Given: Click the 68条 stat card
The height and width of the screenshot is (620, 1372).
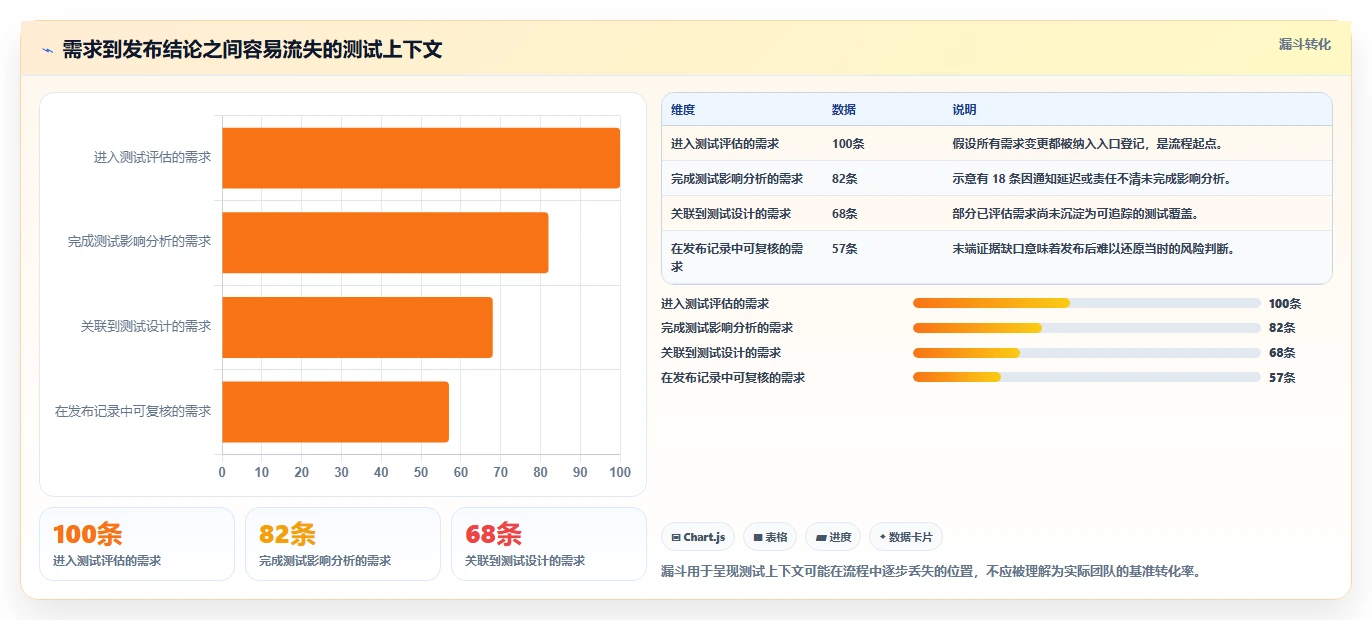Looking at the screenshot, I should point(549,544).
